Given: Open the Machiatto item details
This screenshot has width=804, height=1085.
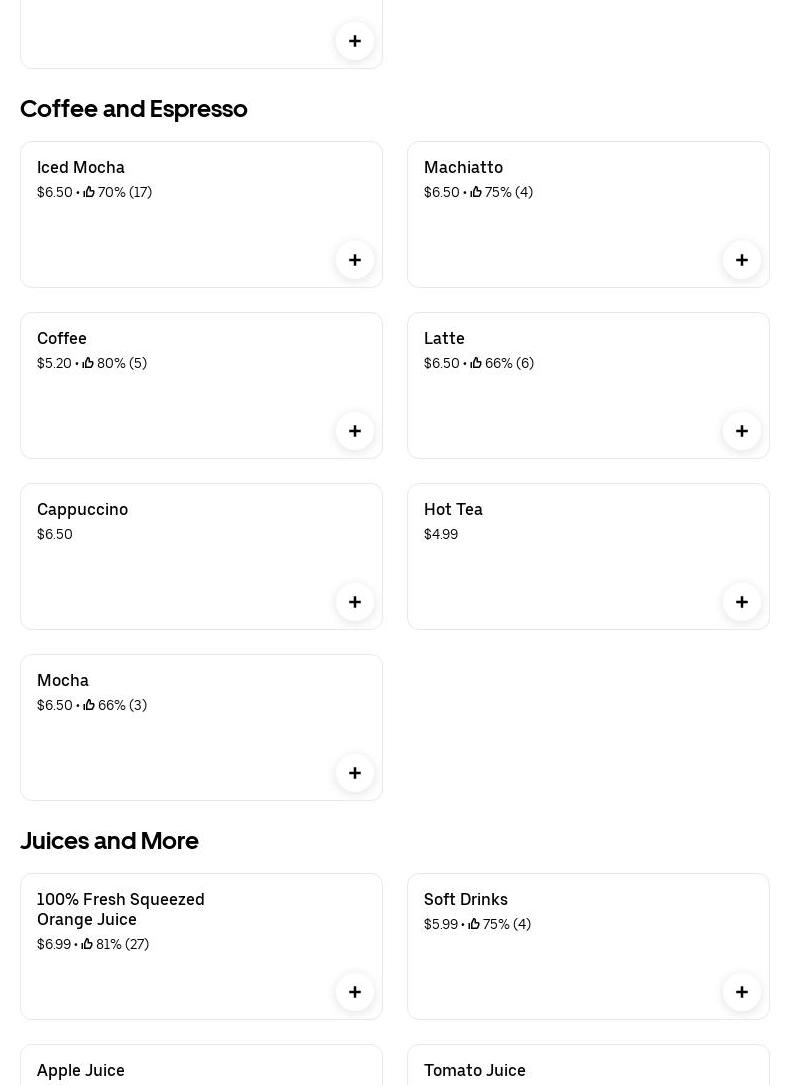Looking at the screenshot, I should [463, 167].
